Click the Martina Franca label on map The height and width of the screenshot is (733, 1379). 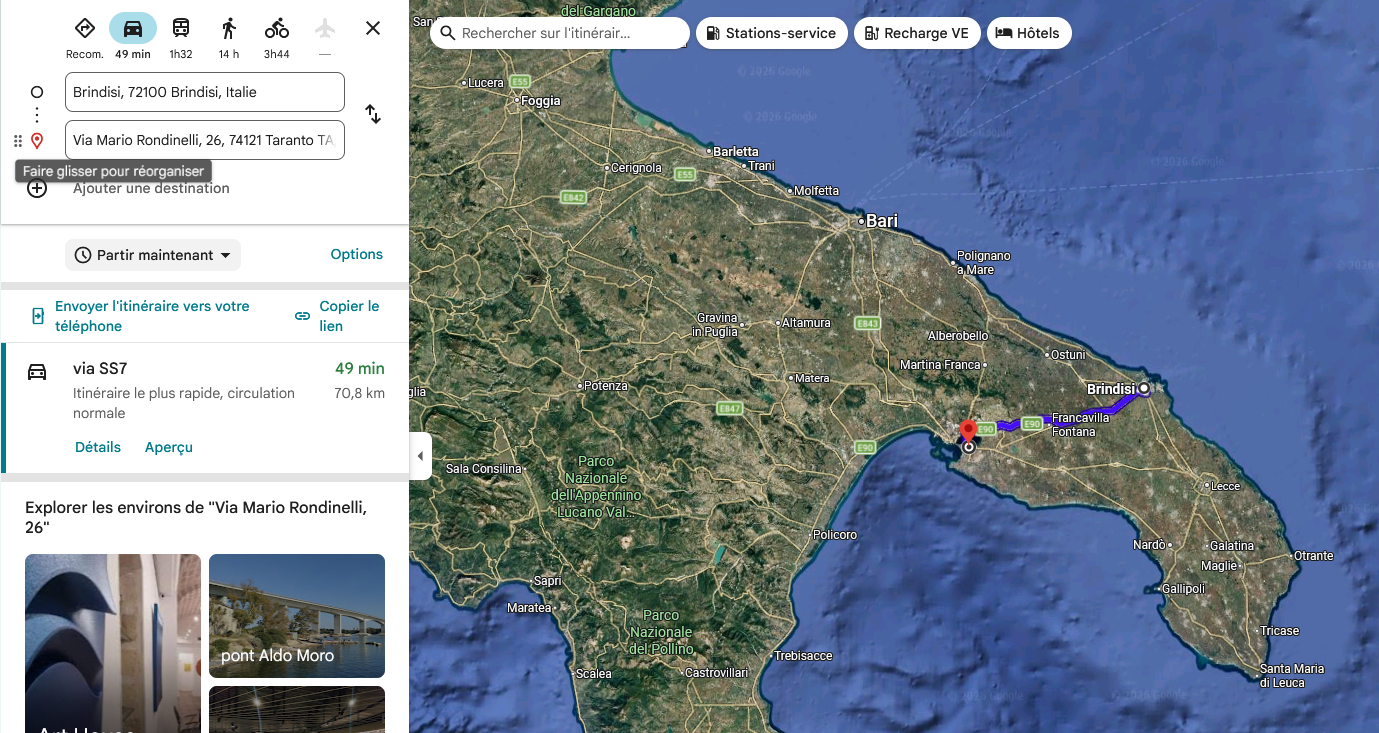tap(940, 365)
